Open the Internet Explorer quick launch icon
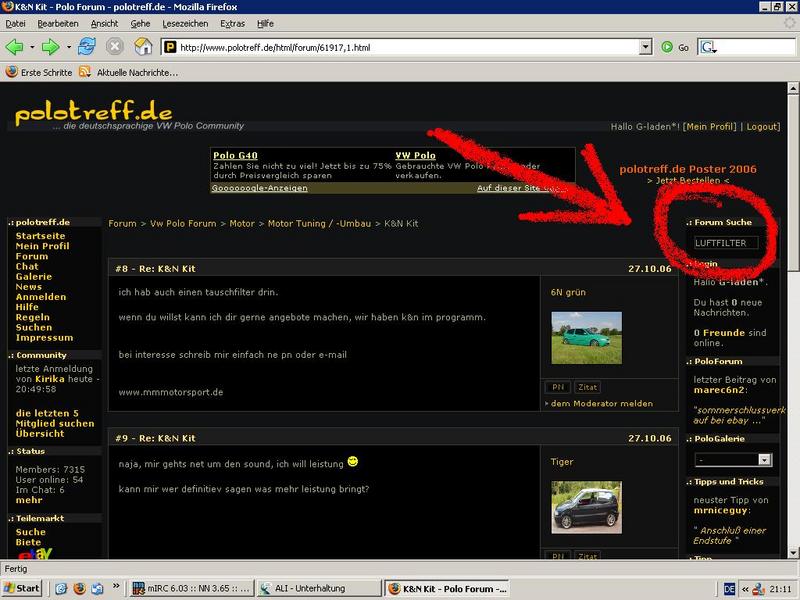Image resolution: width=800 pixels, height=600 pixels. coord(61,588)
